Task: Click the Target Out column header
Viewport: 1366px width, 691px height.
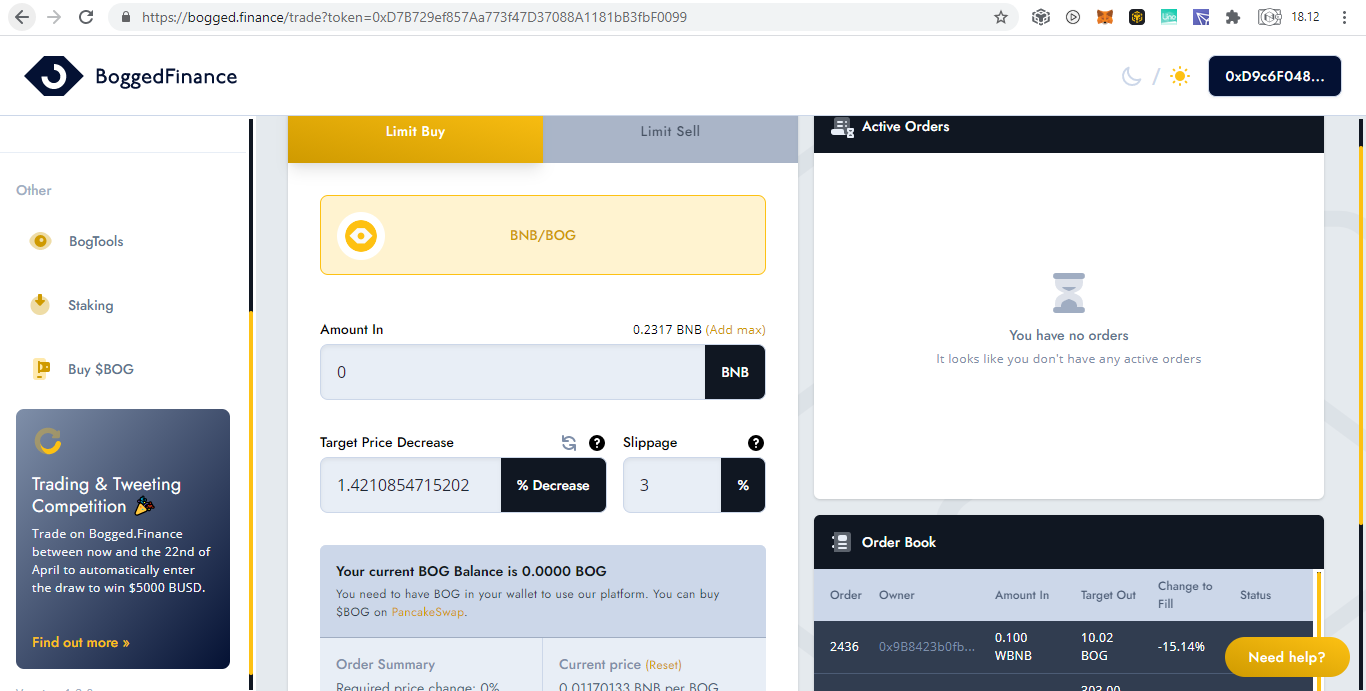Action: pos(1108,595)
